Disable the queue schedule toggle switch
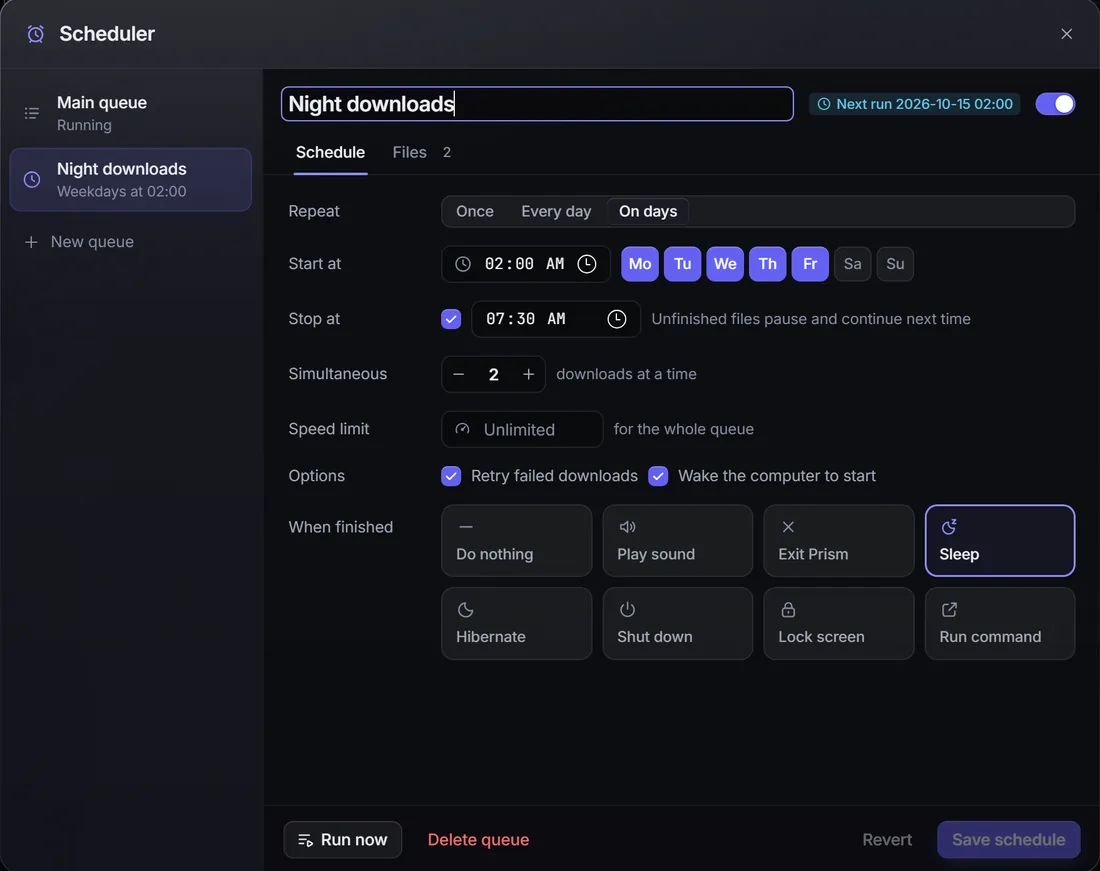Viewport: 1100px width, 871px height. pos(1055,104)
